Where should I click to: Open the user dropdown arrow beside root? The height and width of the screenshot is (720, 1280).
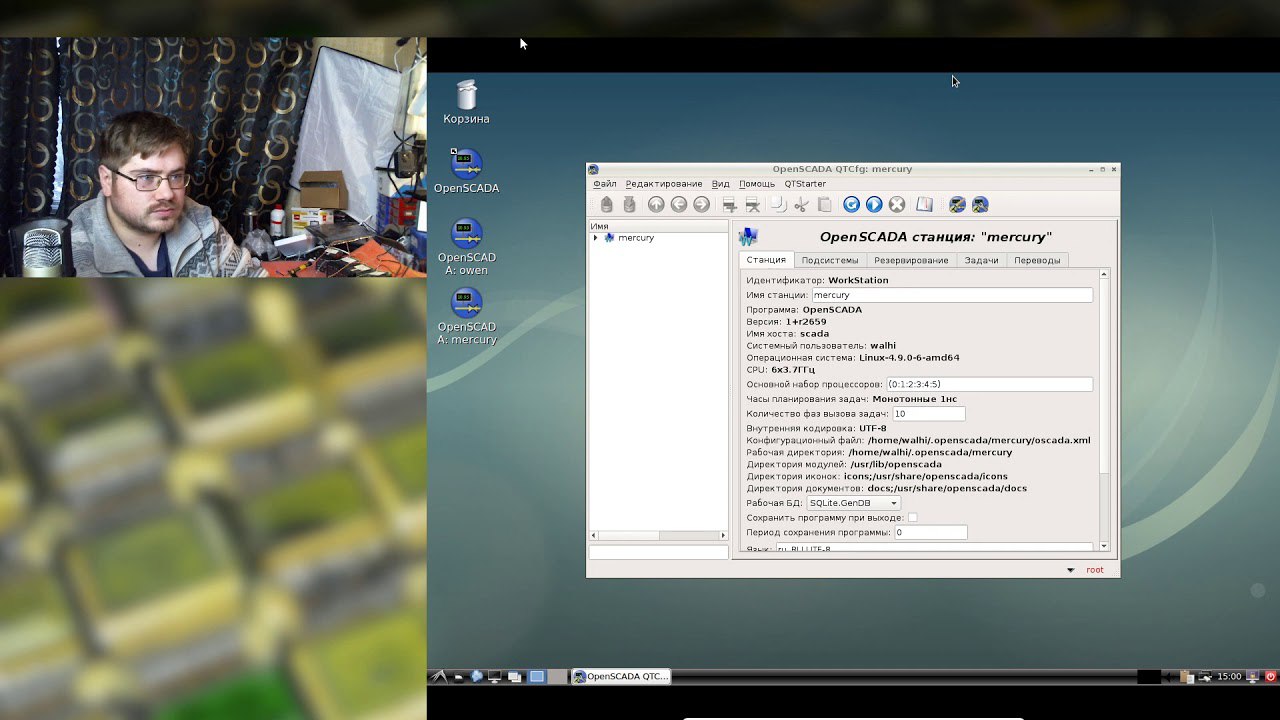(x=1070, y=570)
